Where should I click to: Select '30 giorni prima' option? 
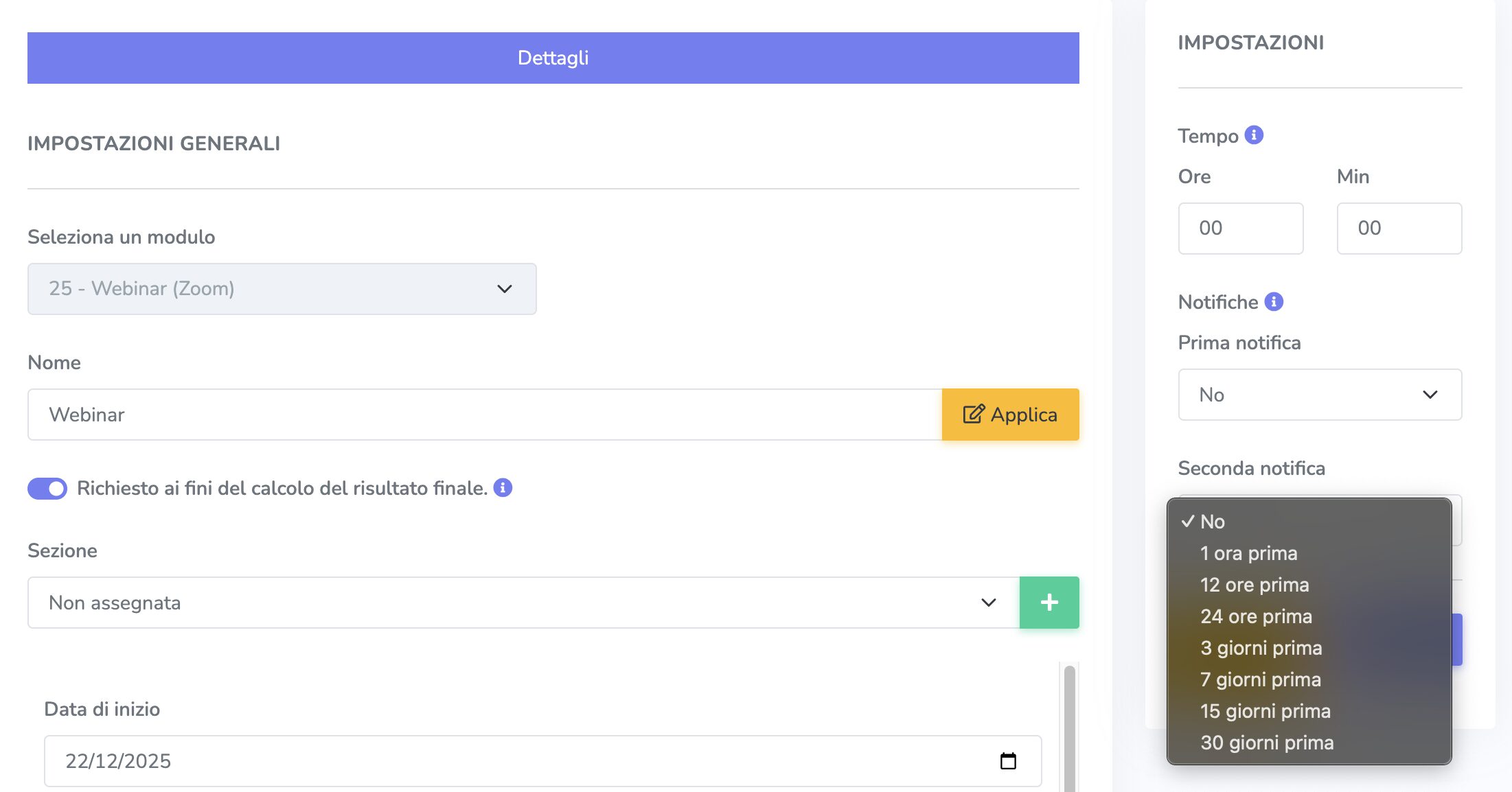1266,743
